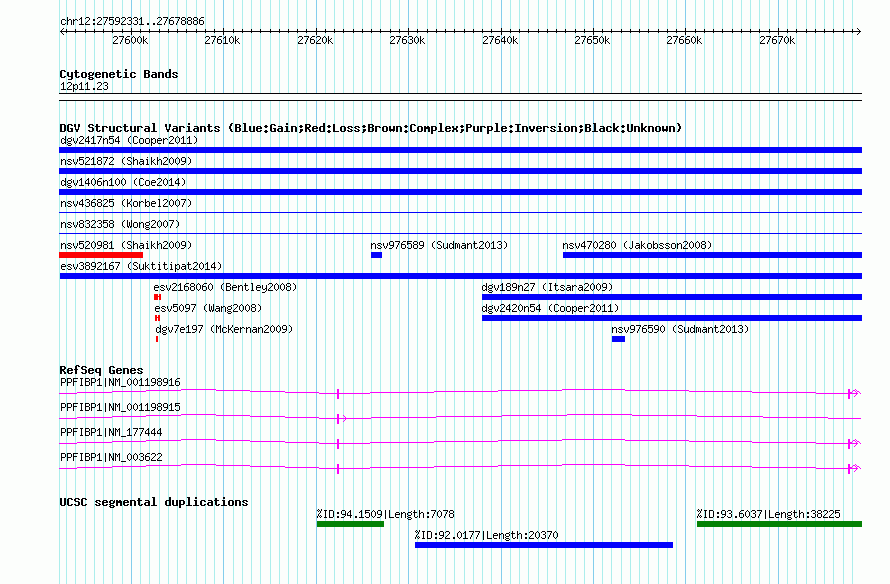Click the 27630k ruler tick label
Viewport: 890px width, 584px height.
(x=407, y=41)
